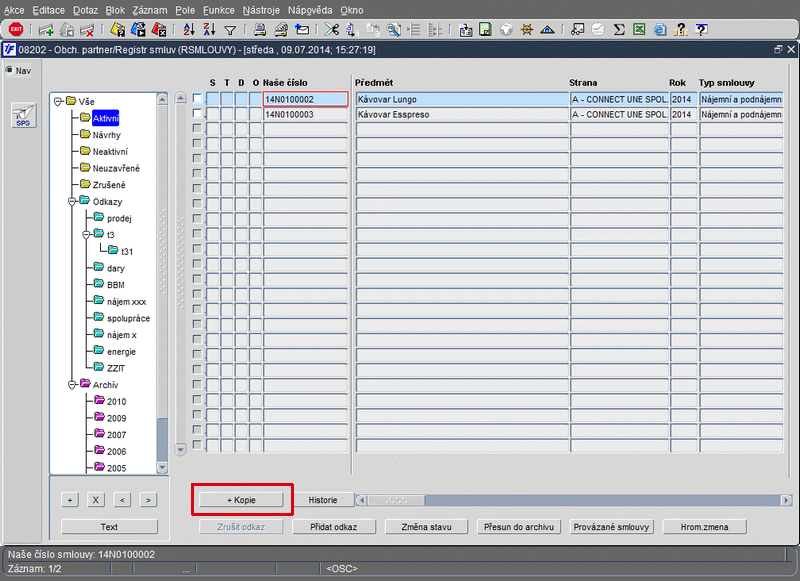
Task: Click the Předmět field Kávovar Esspreso
Action: tap(462, 114)
